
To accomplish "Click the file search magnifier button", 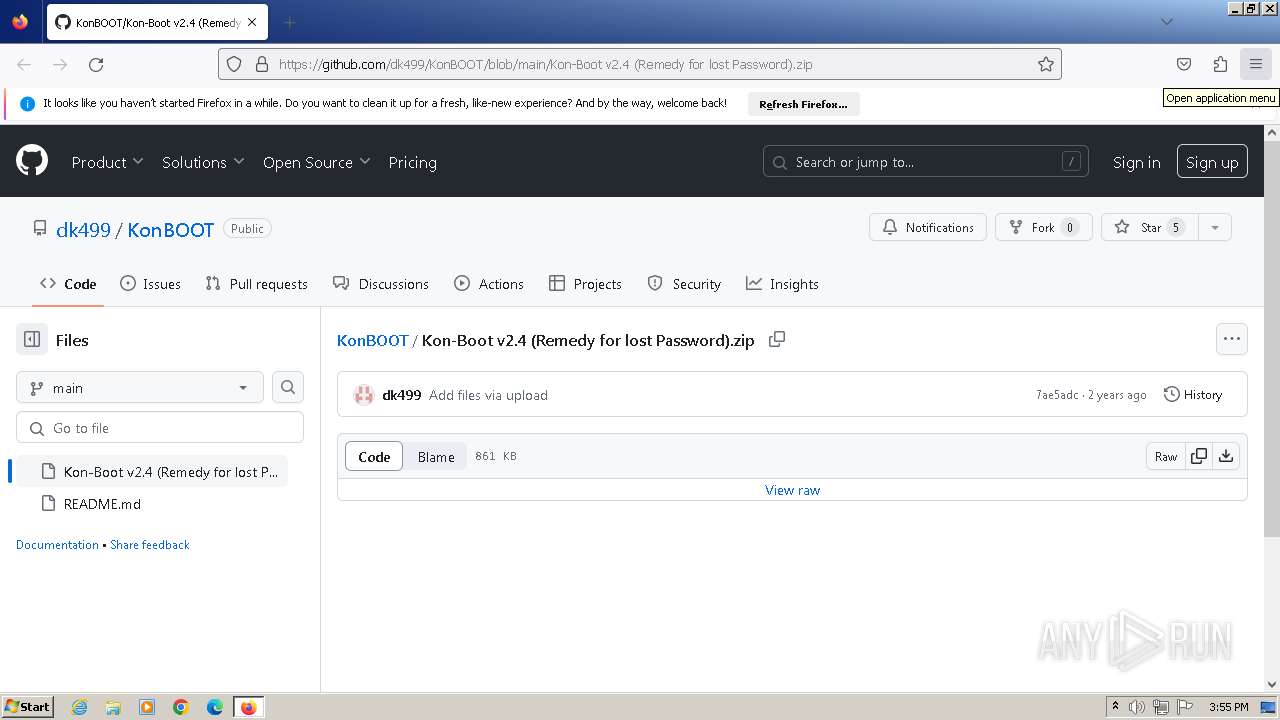I will pyautogui.click(x=288, y=387).
